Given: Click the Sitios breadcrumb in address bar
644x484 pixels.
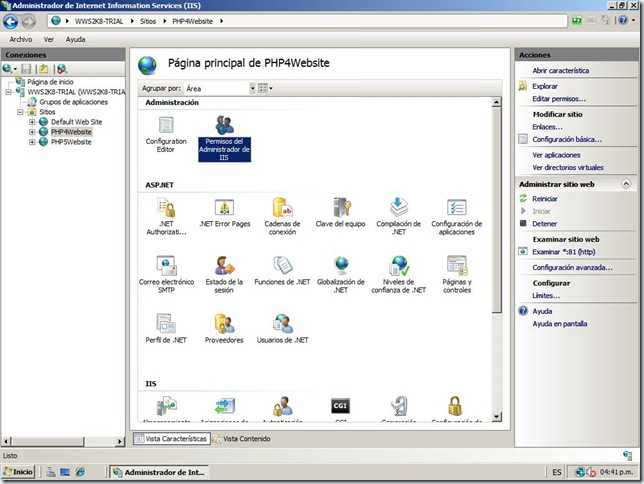Looking at the screenshot, I should pyautogui.click(x=148, y=21).
